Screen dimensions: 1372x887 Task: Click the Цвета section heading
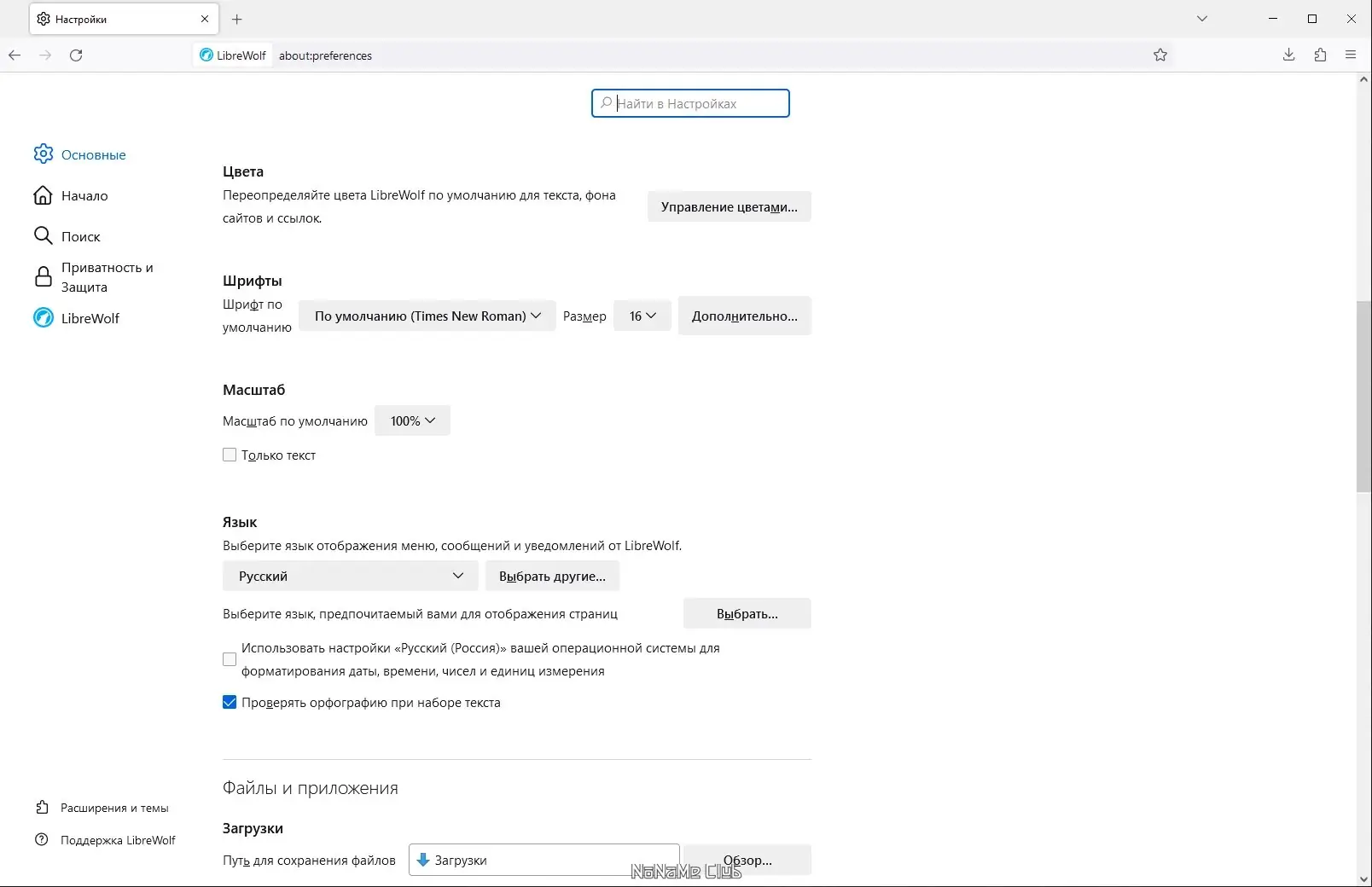[243, 171]
